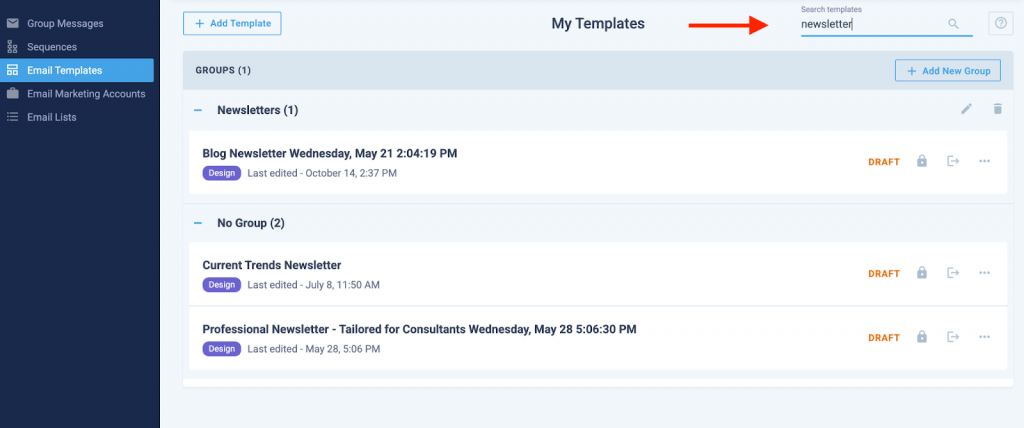This screenshot has height=428, width=1024.
Task: Click the search magnifier icon
Action: (x=953, y=24)
